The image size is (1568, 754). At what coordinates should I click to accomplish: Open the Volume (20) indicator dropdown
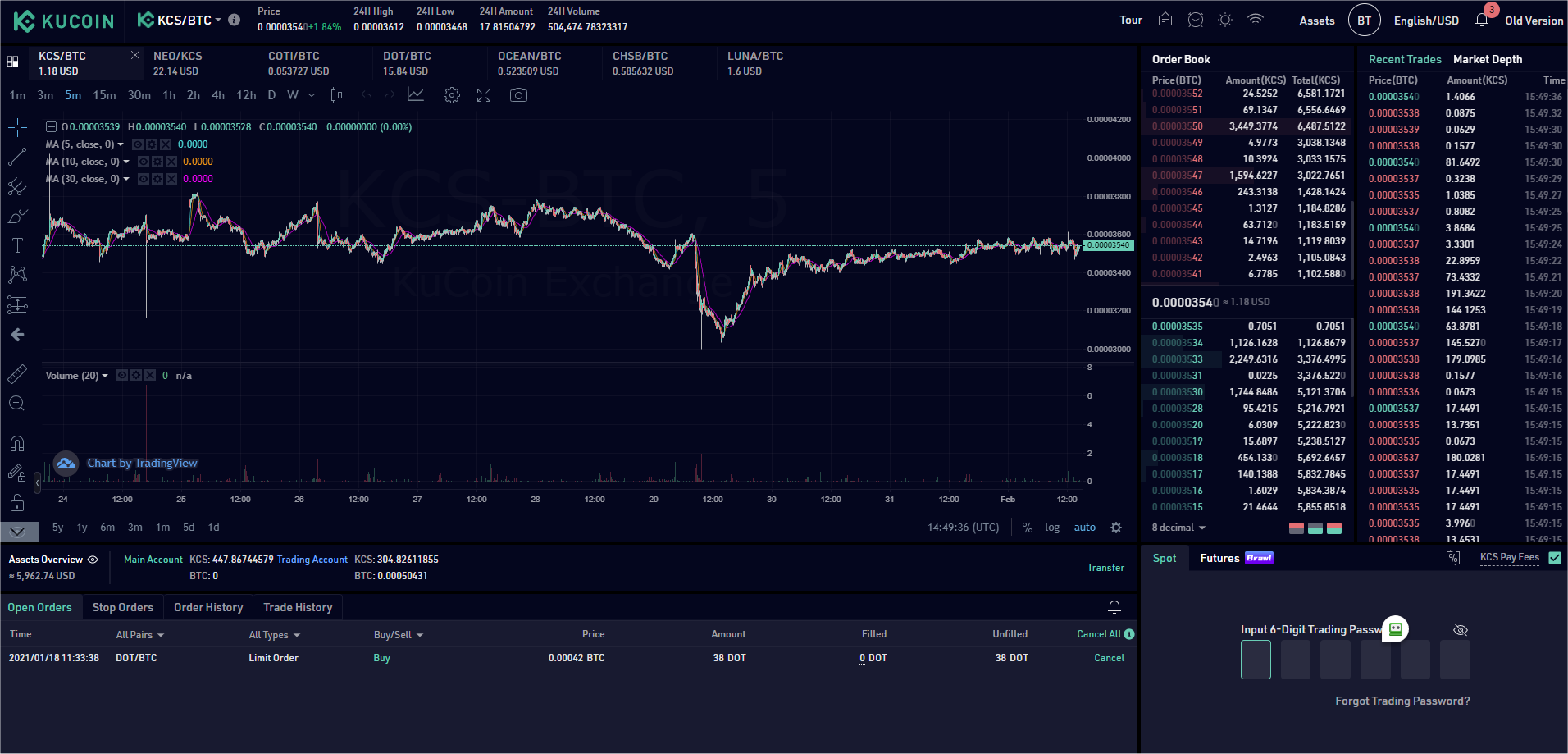click(105, 376)
